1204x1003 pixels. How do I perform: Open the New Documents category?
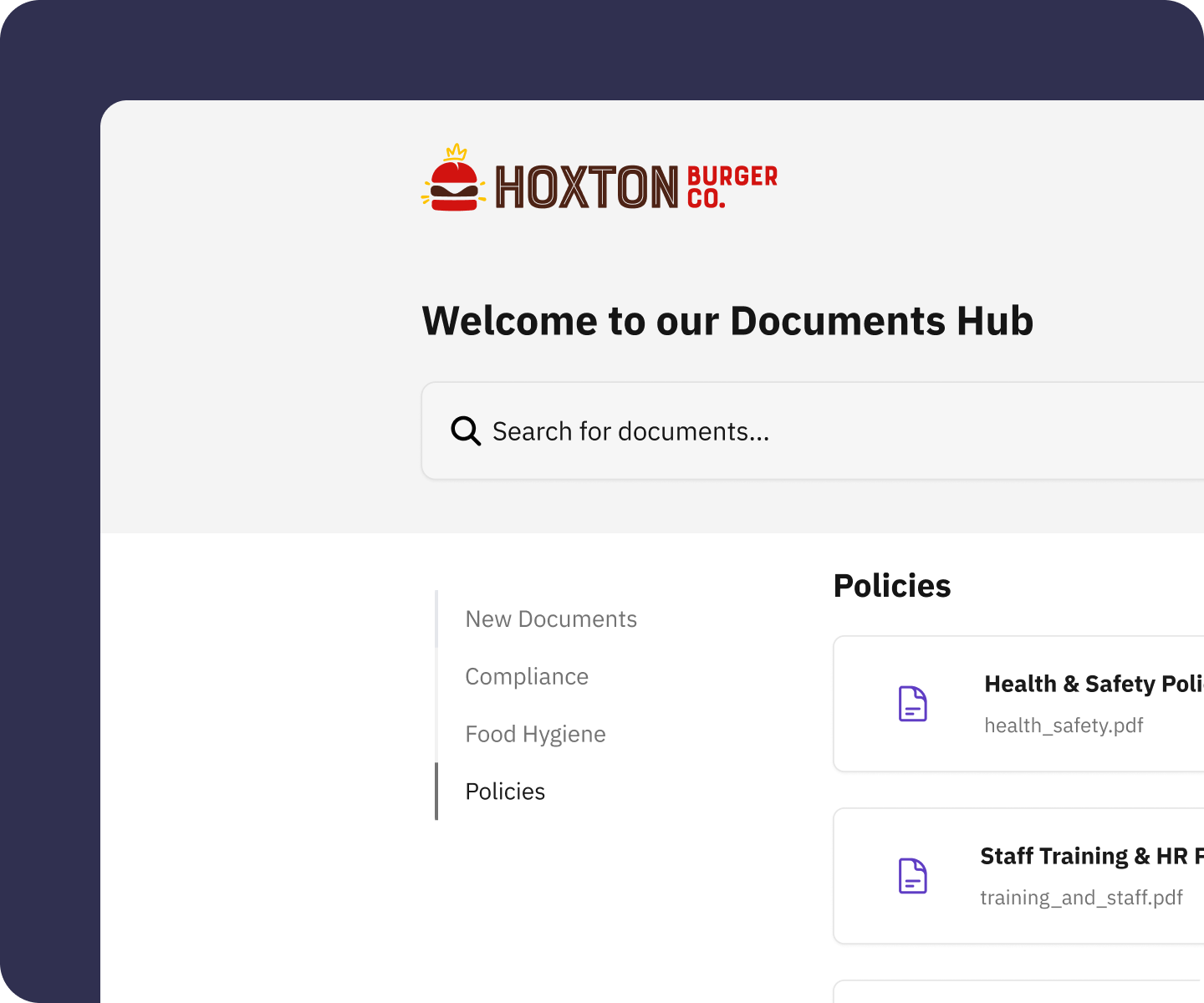tap(551, 619)
